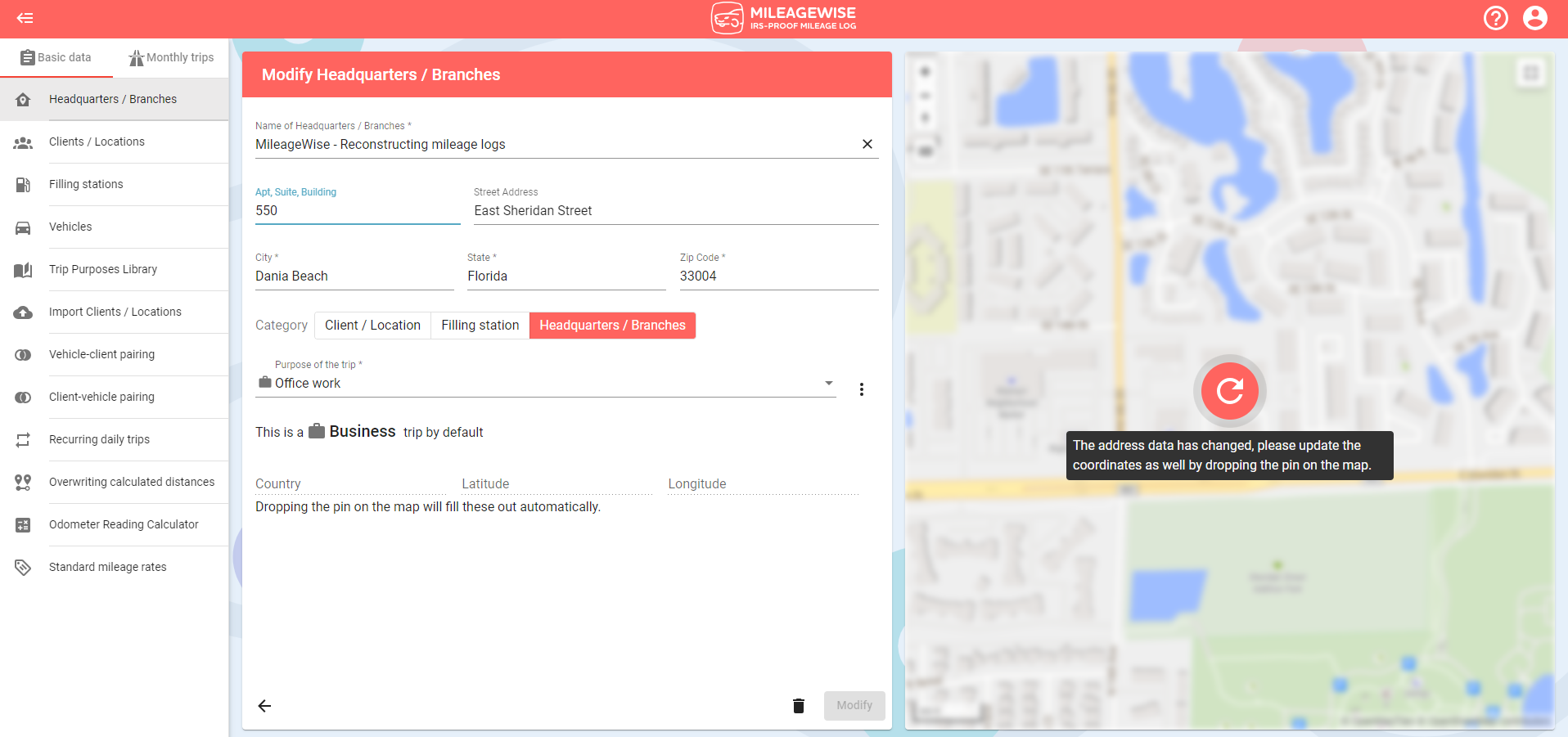
Task: Click the Apt, Suite, Building field
Action: 358,211
